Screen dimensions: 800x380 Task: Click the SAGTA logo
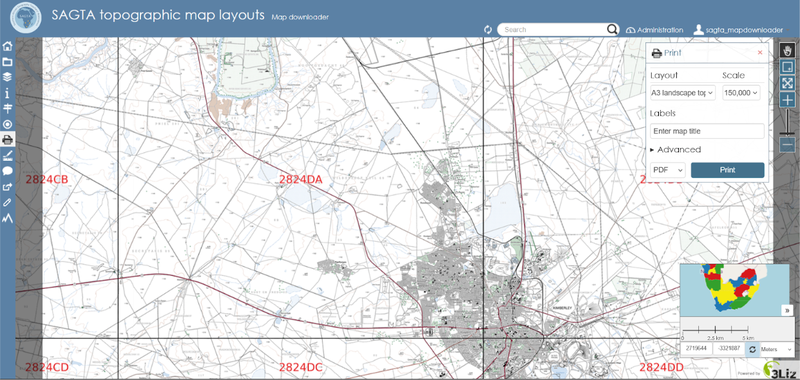26,18
